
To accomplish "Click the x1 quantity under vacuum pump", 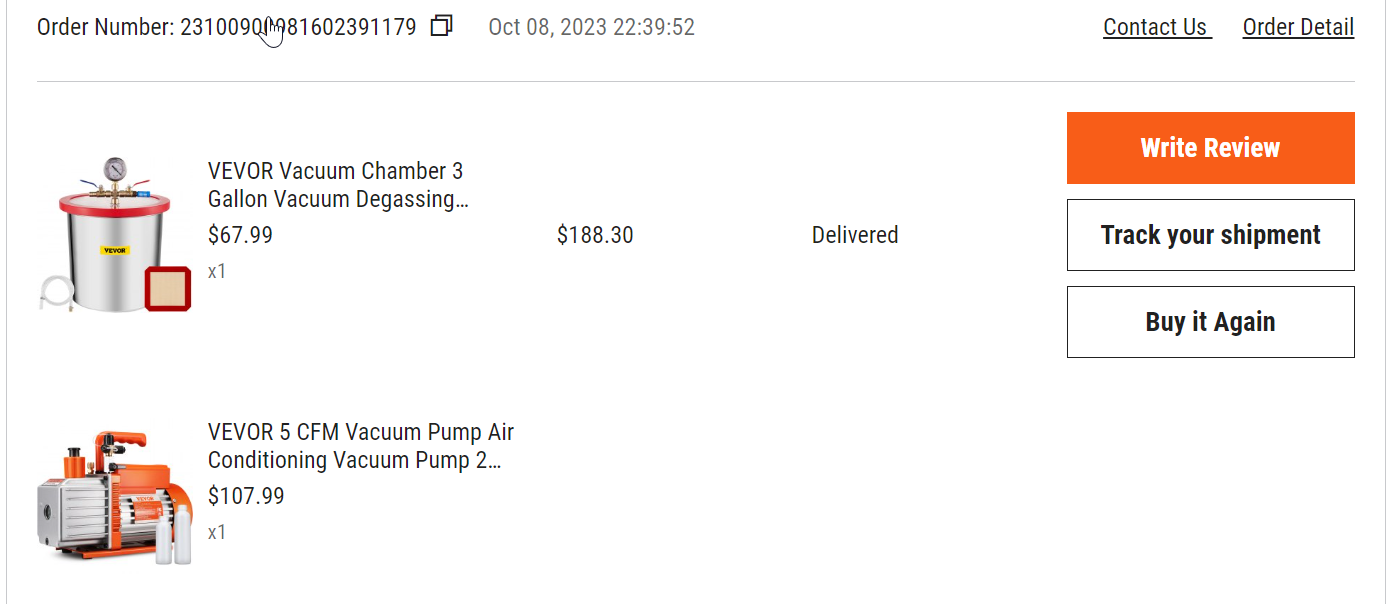I will click(217, 532).
